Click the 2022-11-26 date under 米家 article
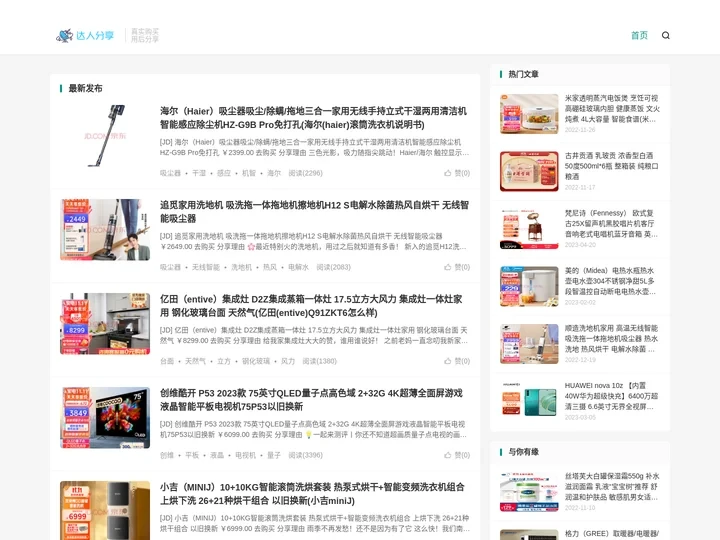Viewport: 720px width, 540px height. pyautogui.click(x=580, y=130)
